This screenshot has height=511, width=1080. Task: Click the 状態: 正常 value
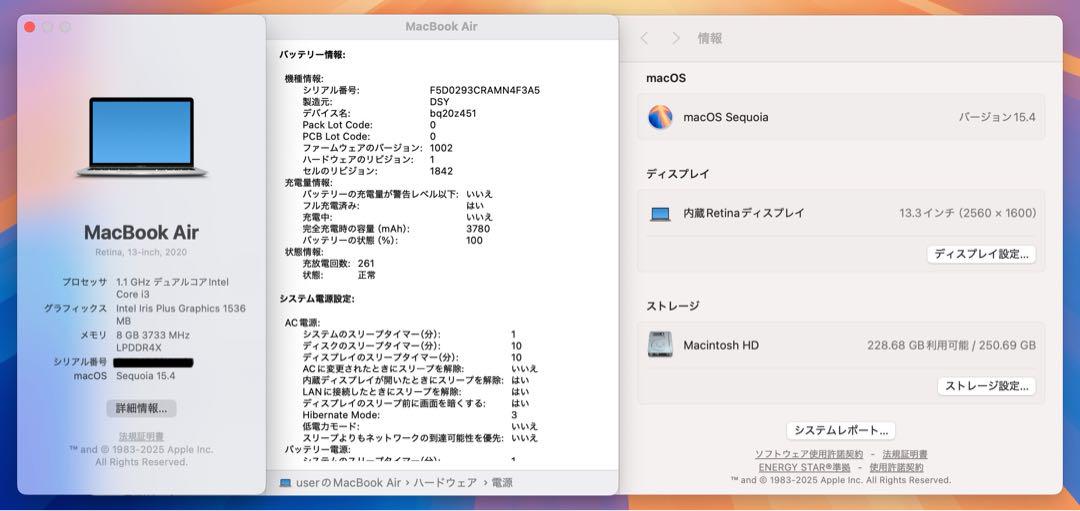click(367, 275)
